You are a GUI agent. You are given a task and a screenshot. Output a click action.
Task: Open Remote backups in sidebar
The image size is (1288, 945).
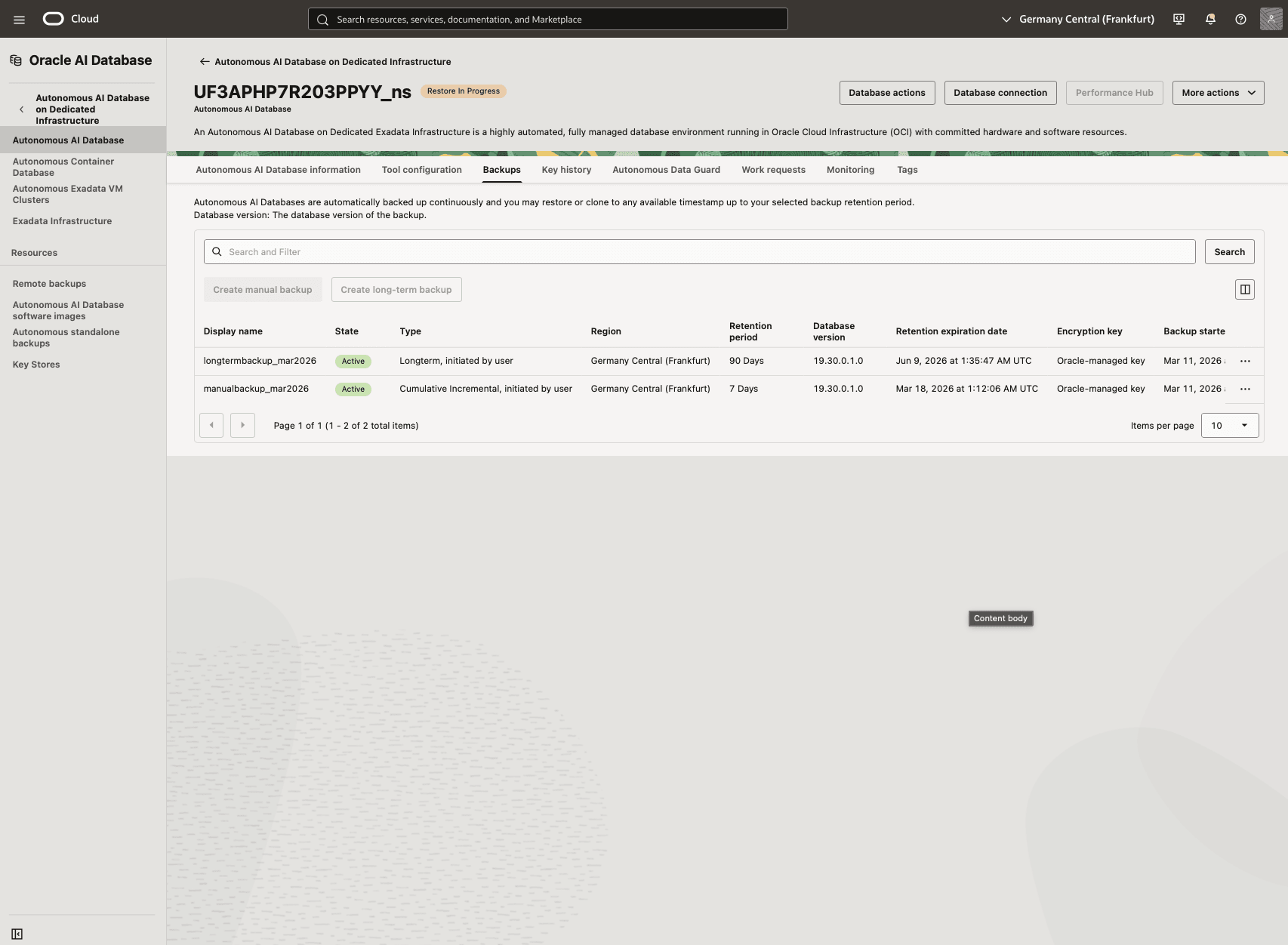coord(49,284)
